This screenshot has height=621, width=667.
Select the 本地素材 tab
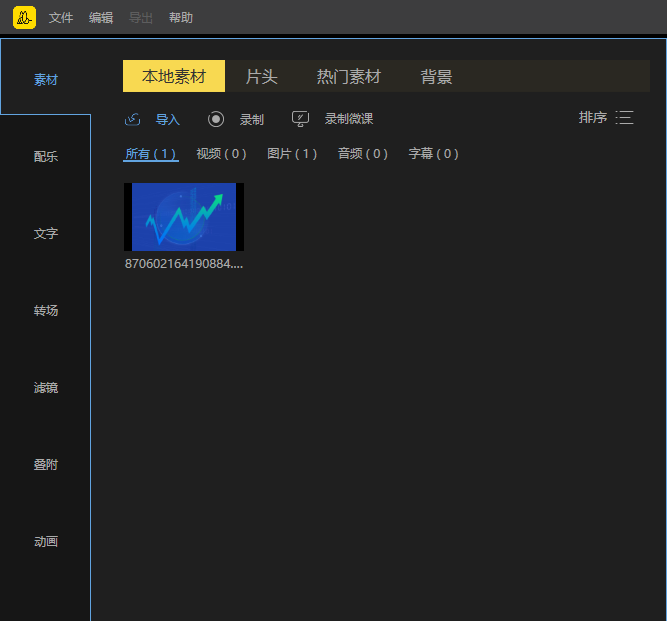(x=174, y=77)
